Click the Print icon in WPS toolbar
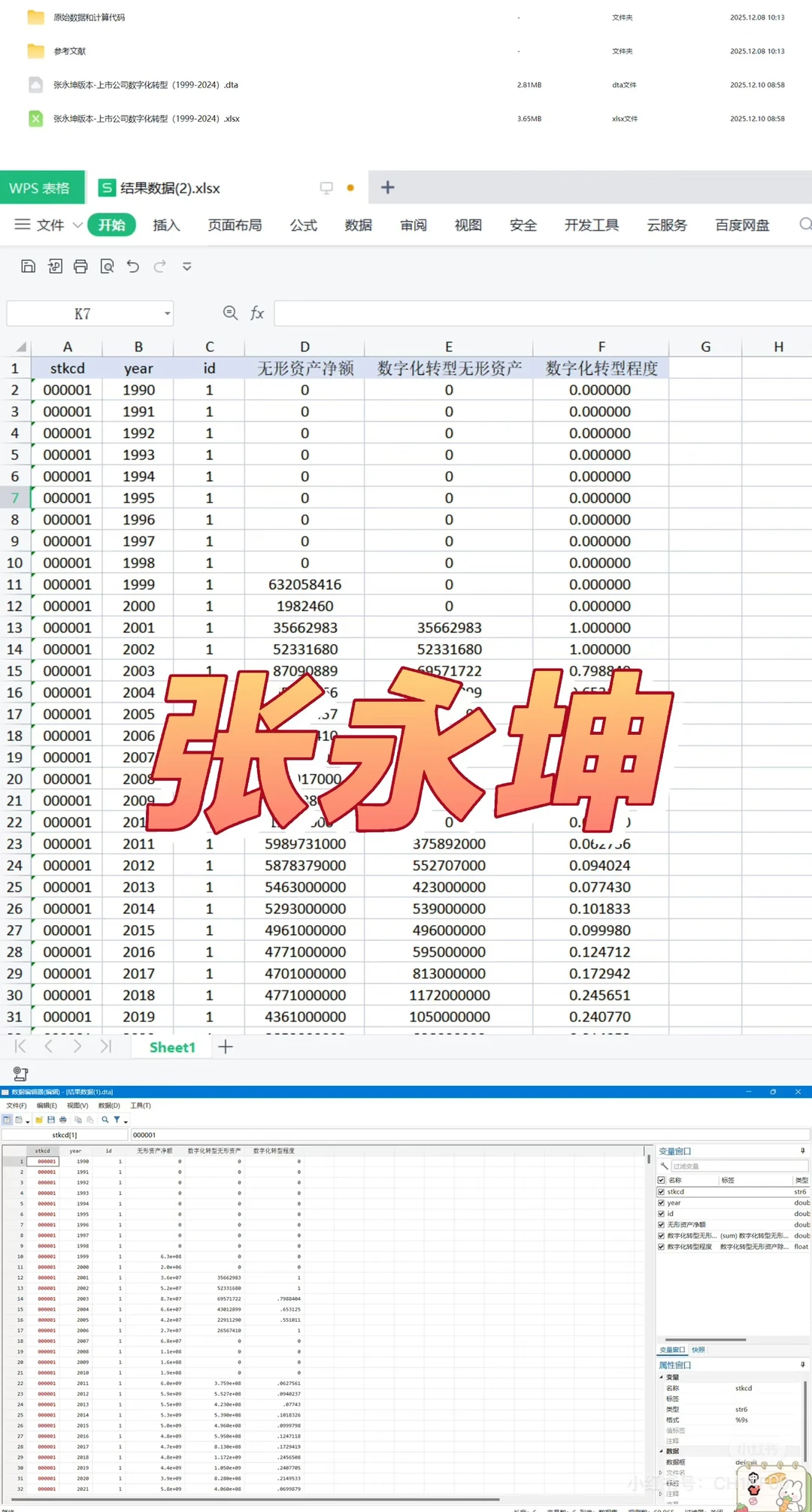This screenshot has height=1512, width=812. (80, 266)
